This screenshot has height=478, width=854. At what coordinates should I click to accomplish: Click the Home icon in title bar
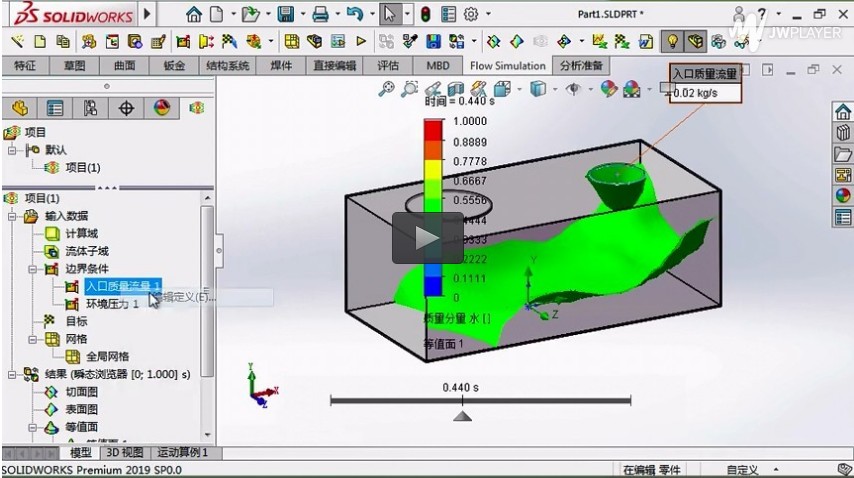(x=193, y=14)
